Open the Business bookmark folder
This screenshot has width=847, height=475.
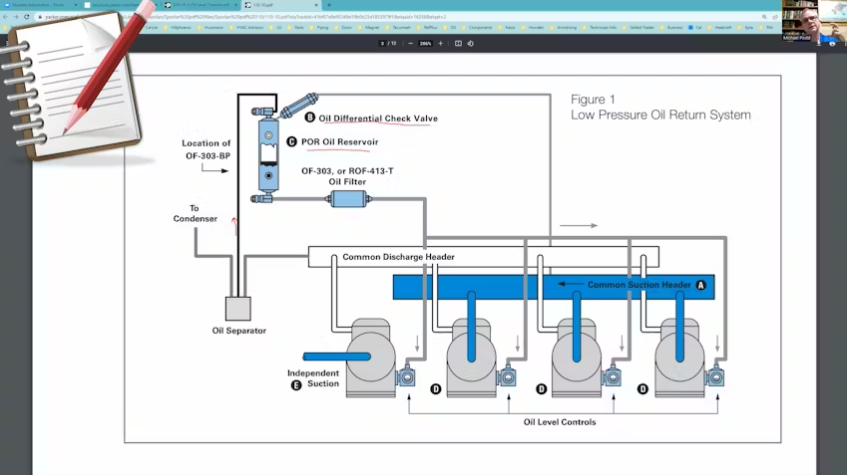671,28
